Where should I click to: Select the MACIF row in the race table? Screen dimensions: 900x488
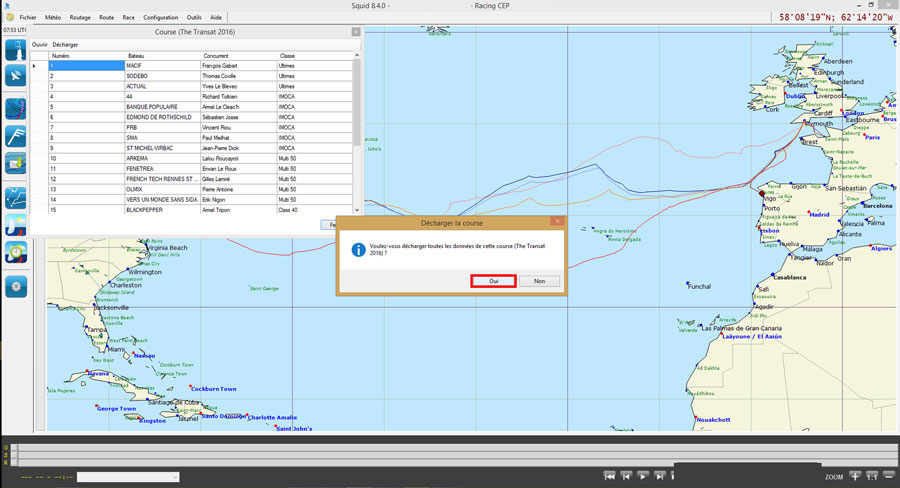160,66
